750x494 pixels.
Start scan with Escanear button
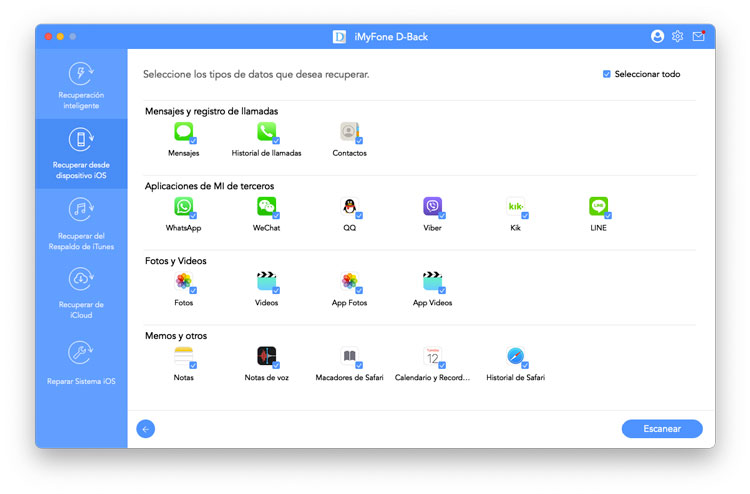point(662,429)
